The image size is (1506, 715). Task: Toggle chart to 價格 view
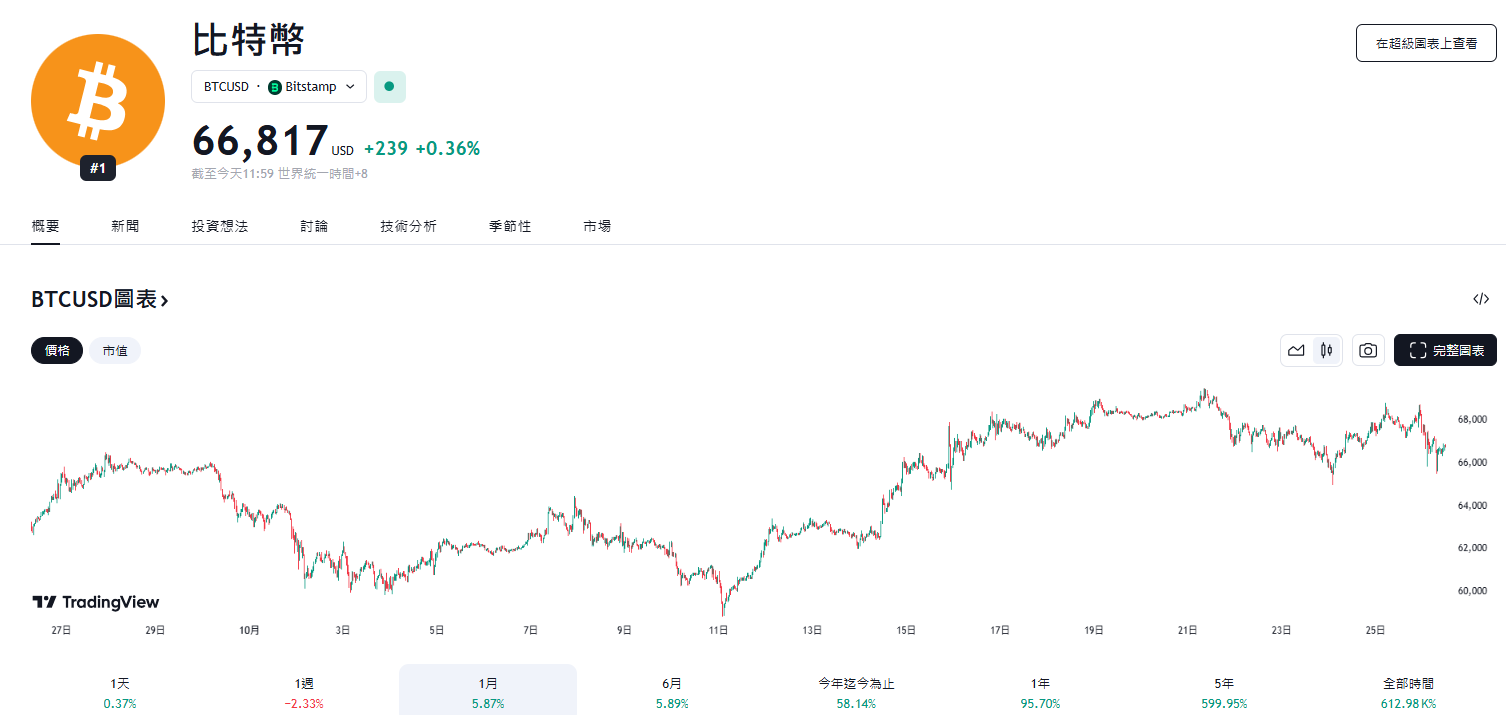point(57,351)
